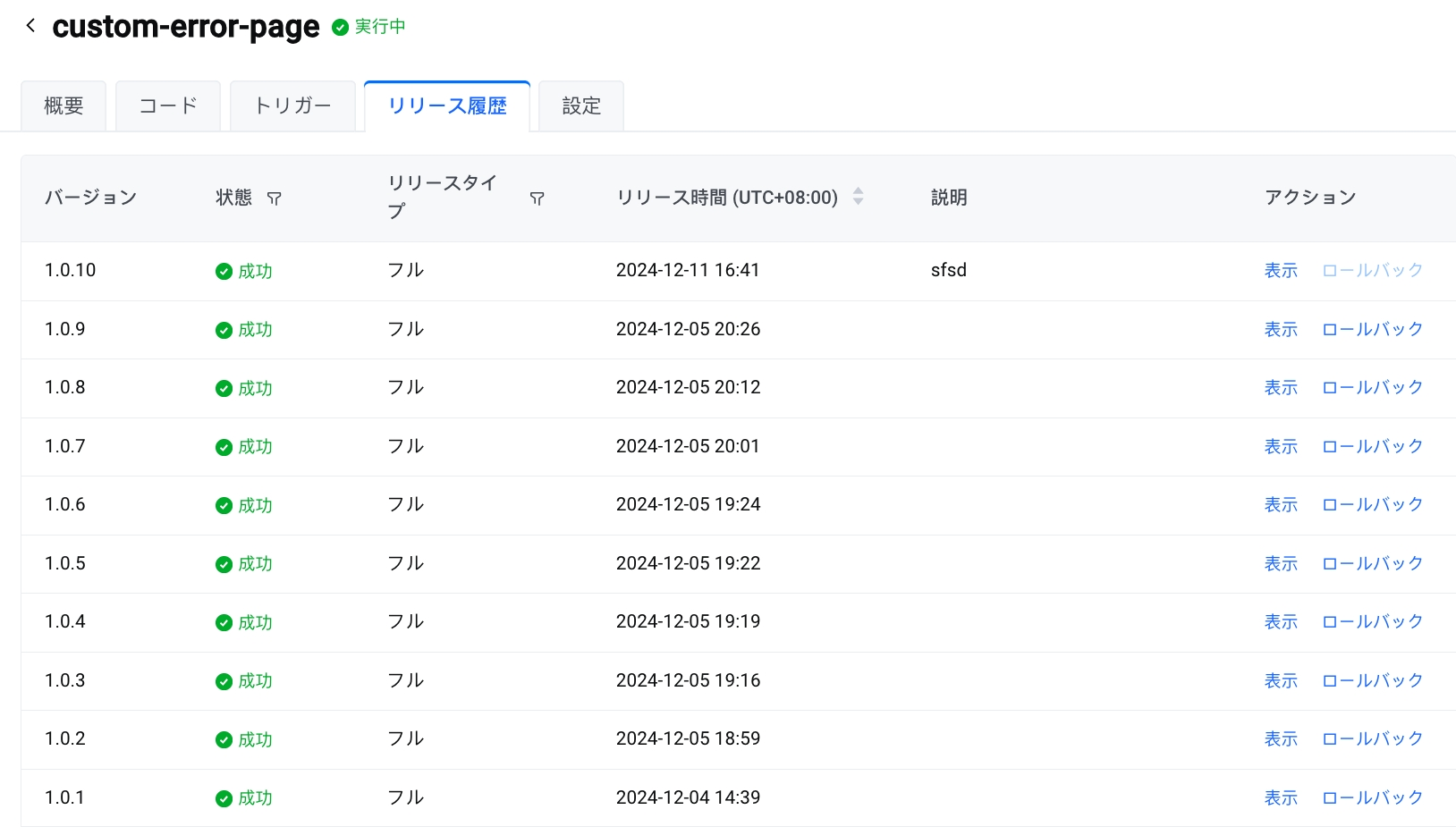Image resolution: width=1456 pixels, height=835 pixels.
Task: Click the 説明 column header
Action: pyautogui.click(x=949, y=198)
